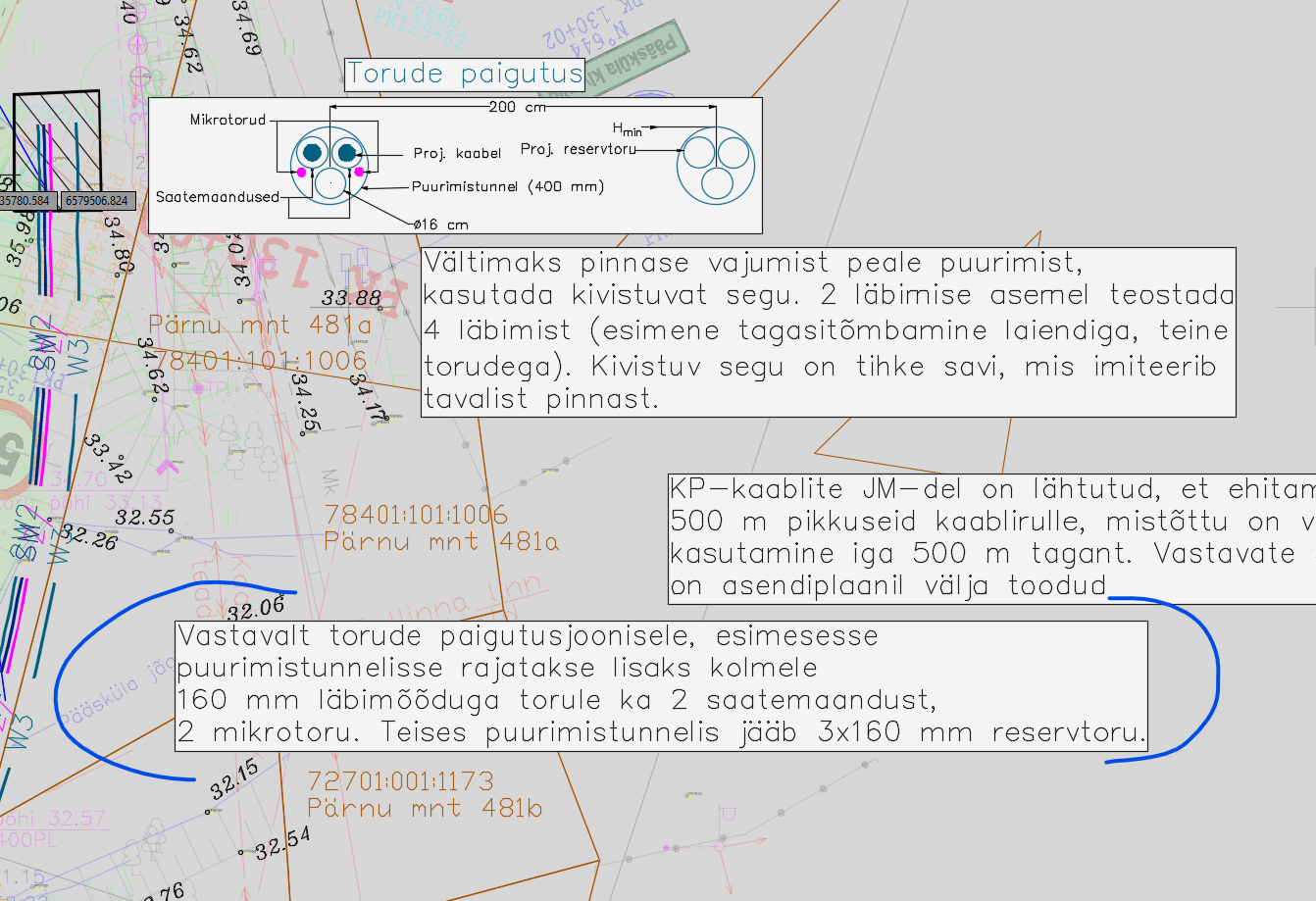1316x901 pixels.
Task: Click the 'Proj. kaabel' label
Action: coord(457,154)
